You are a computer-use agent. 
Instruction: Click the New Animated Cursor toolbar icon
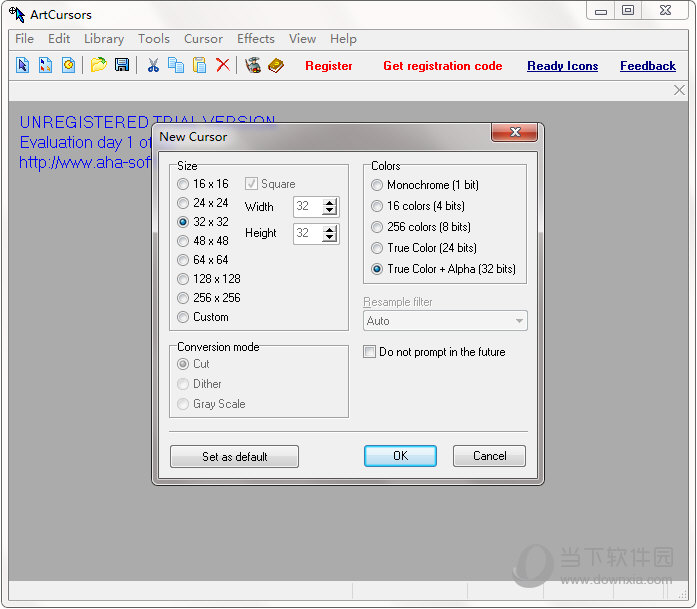[45, 65]
